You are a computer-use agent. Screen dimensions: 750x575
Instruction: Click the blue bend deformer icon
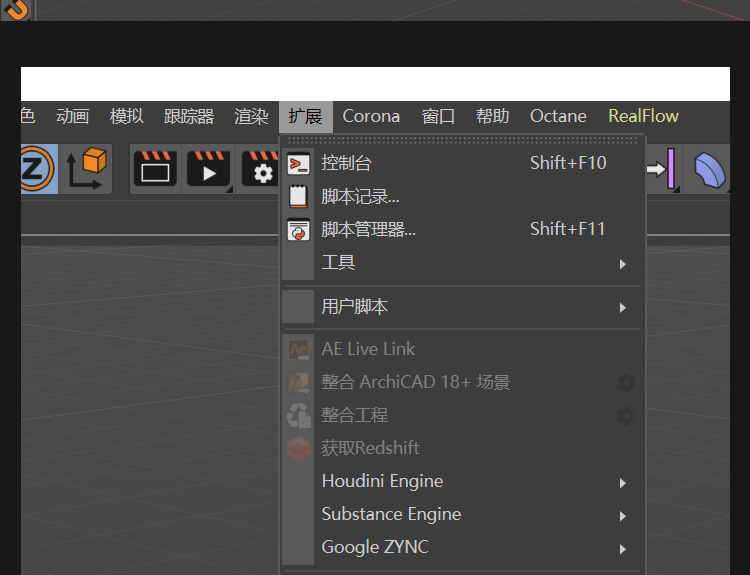[x=709, y=169]
